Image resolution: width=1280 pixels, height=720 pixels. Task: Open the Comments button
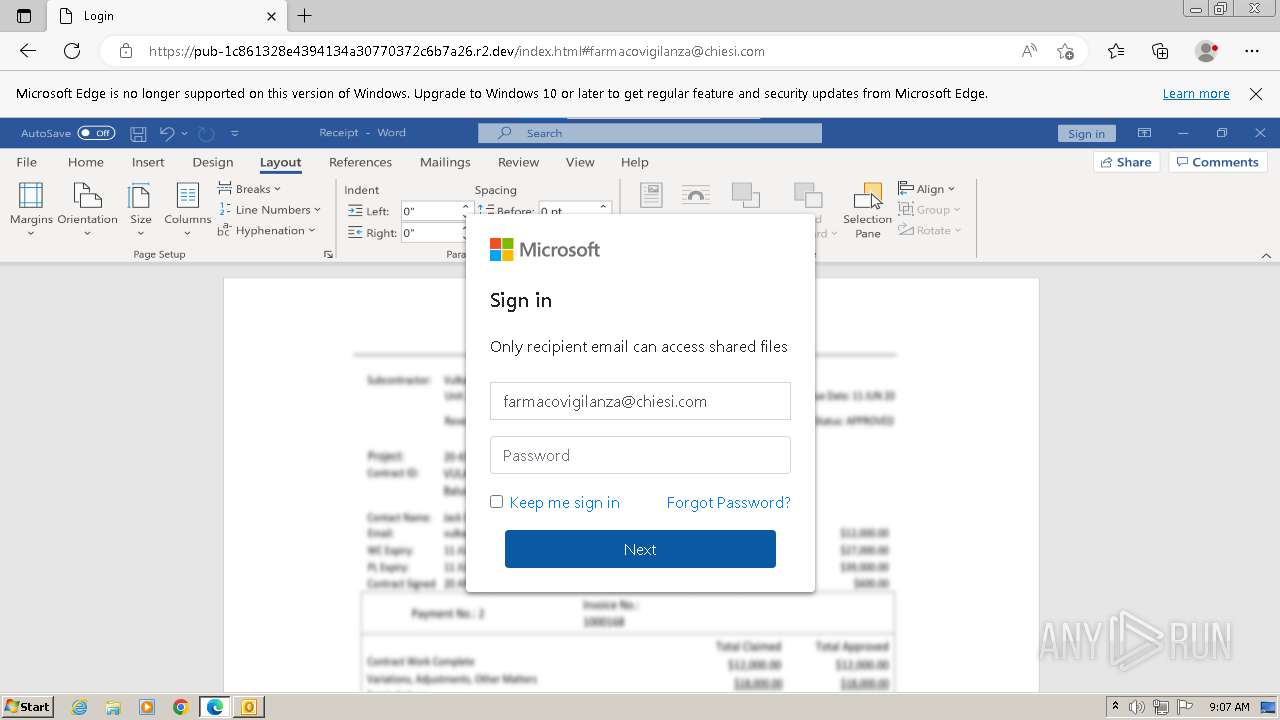click(x=1218, y=162)
